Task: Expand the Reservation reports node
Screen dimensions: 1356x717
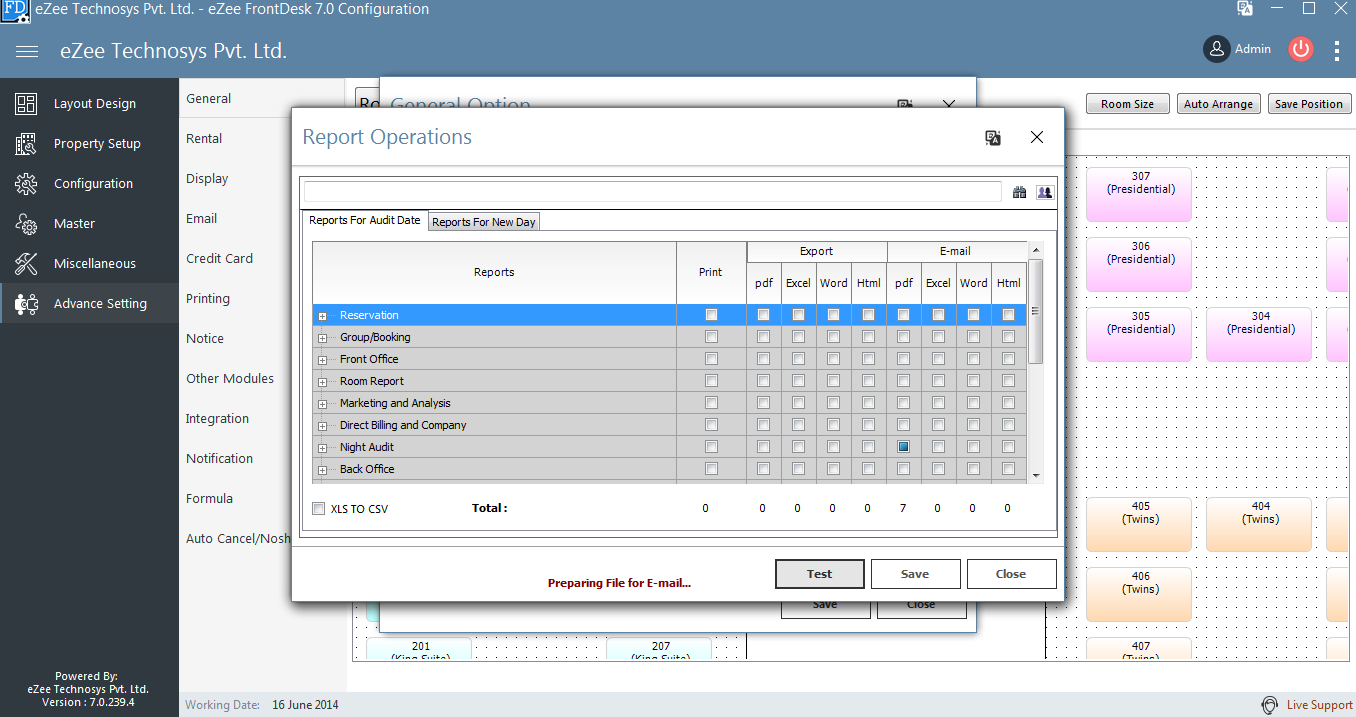Action: tap(323, 316)
